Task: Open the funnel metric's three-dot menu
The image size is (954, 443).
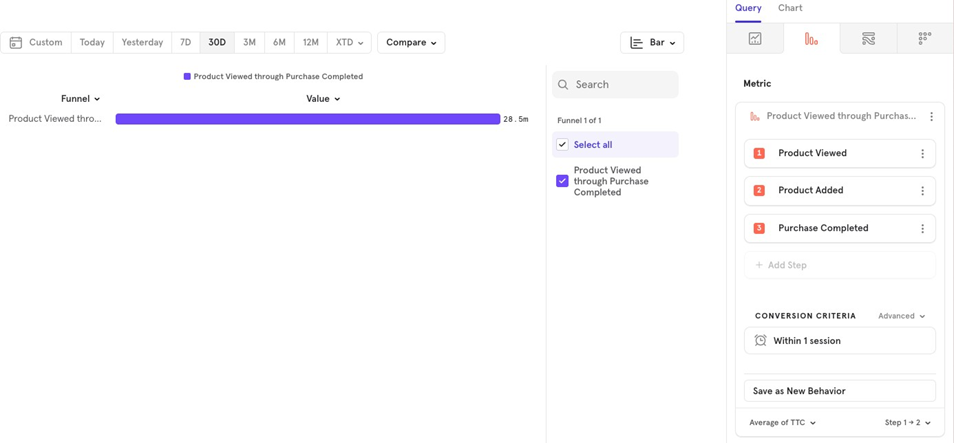Action: (931, 117)
